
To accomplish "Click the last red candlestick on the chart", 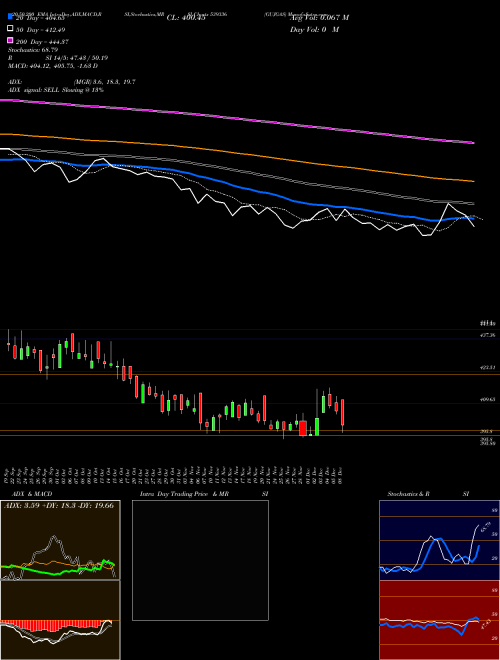I will click(343, 412).
